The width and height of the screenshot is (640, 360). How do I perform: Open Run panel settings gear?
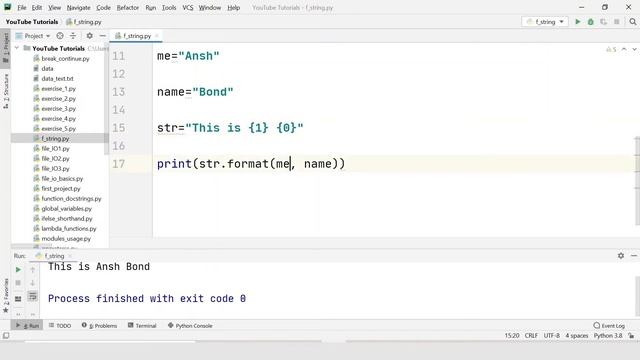click(621, 256)
